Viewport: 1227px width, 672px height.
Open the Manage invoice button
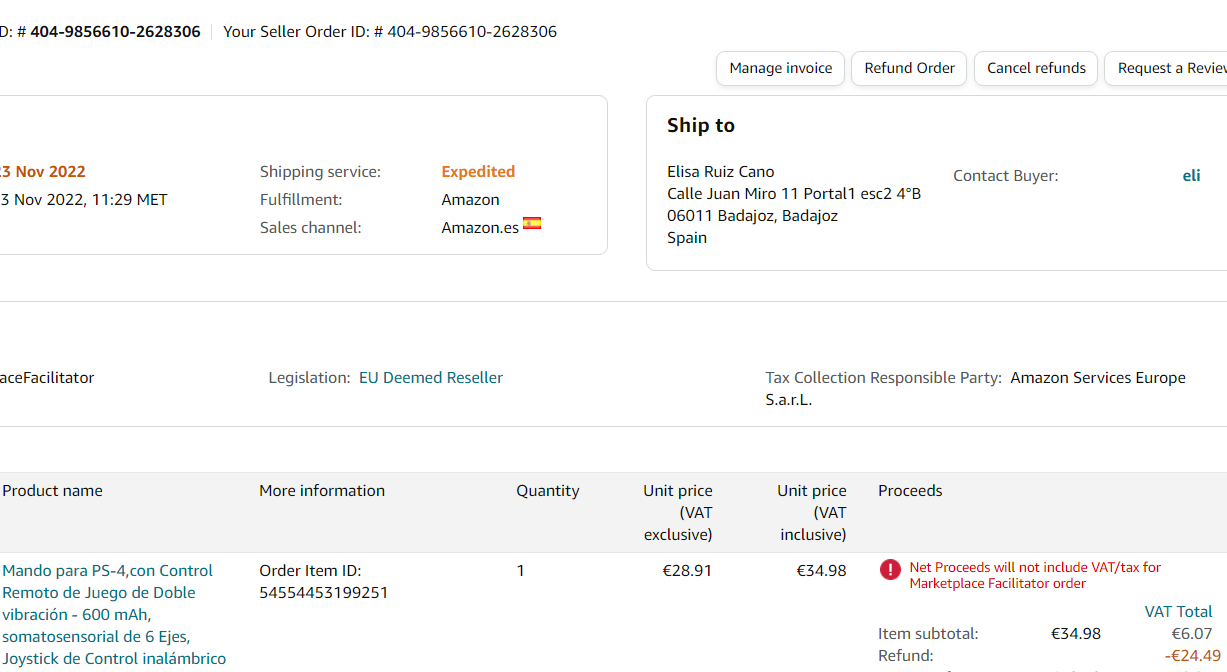click(x=780, y=68)
